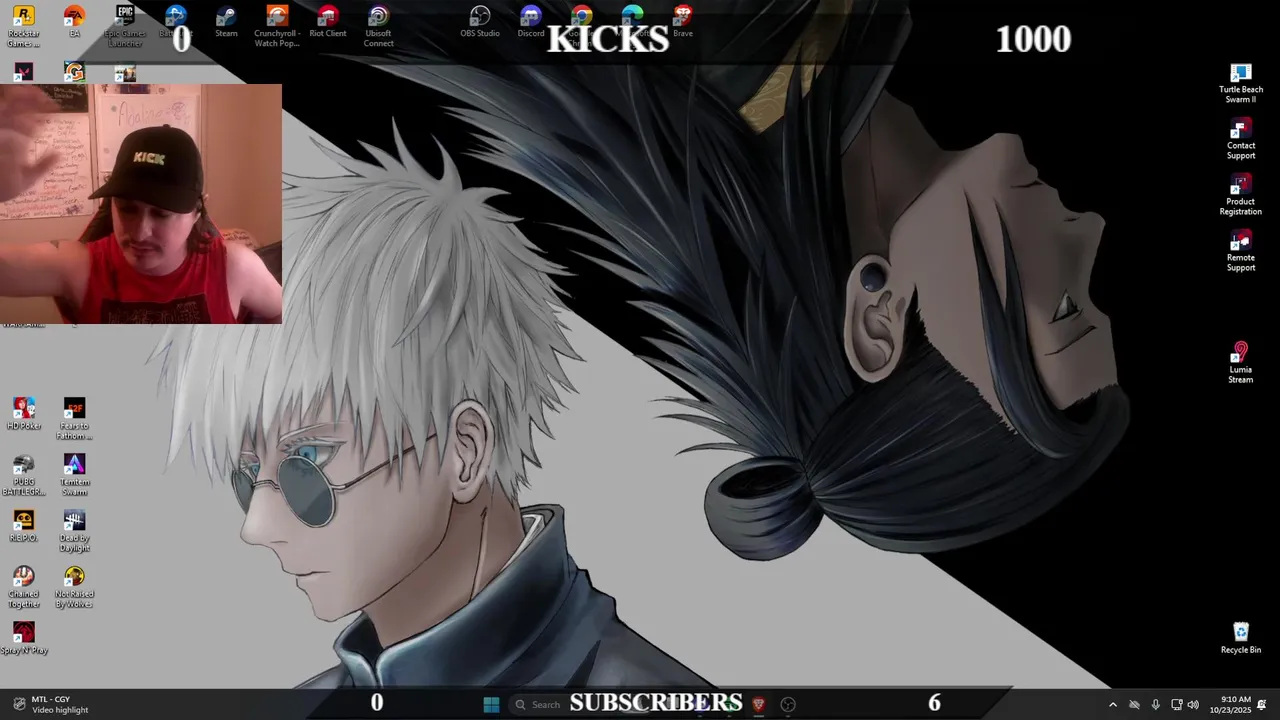This screenshot has height=720, width=1280.
Task: Open the Recycle Bin
Action: pyautogui.click(x=1241, y=638)
